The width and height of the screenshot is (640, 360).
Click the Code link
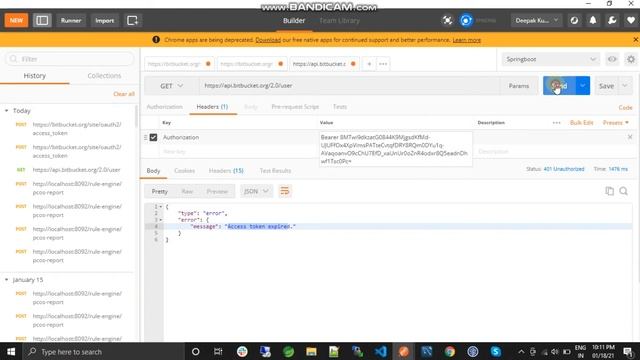[x=625, y=107]
